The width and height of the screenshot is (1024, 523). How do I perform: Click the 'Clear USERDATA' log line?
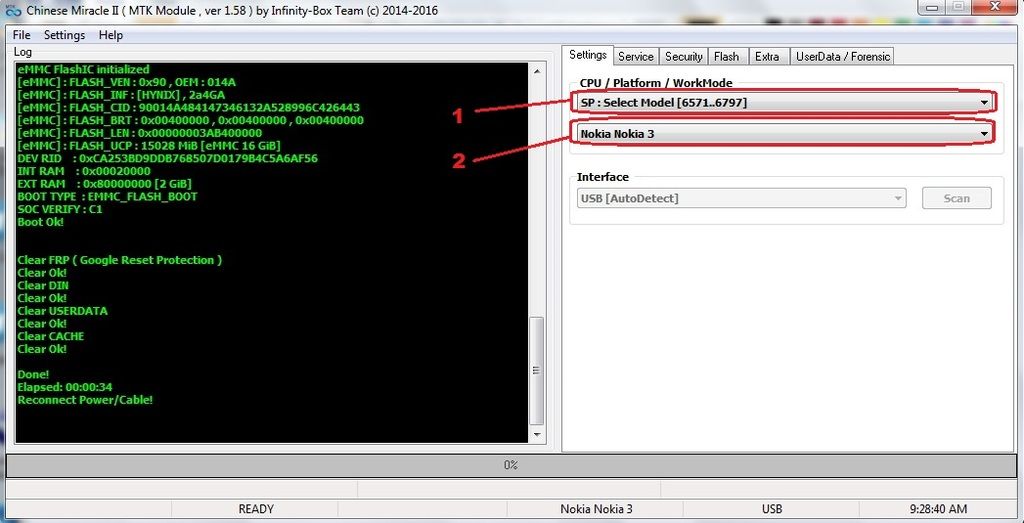63,311
